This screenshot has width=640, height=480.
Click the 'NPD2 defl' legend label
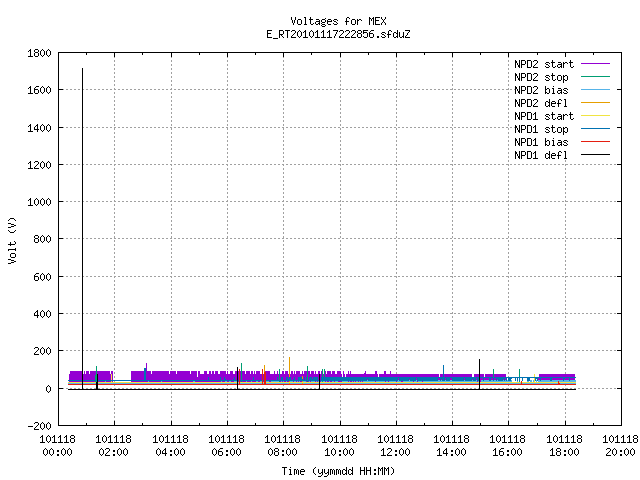[541, 103]
